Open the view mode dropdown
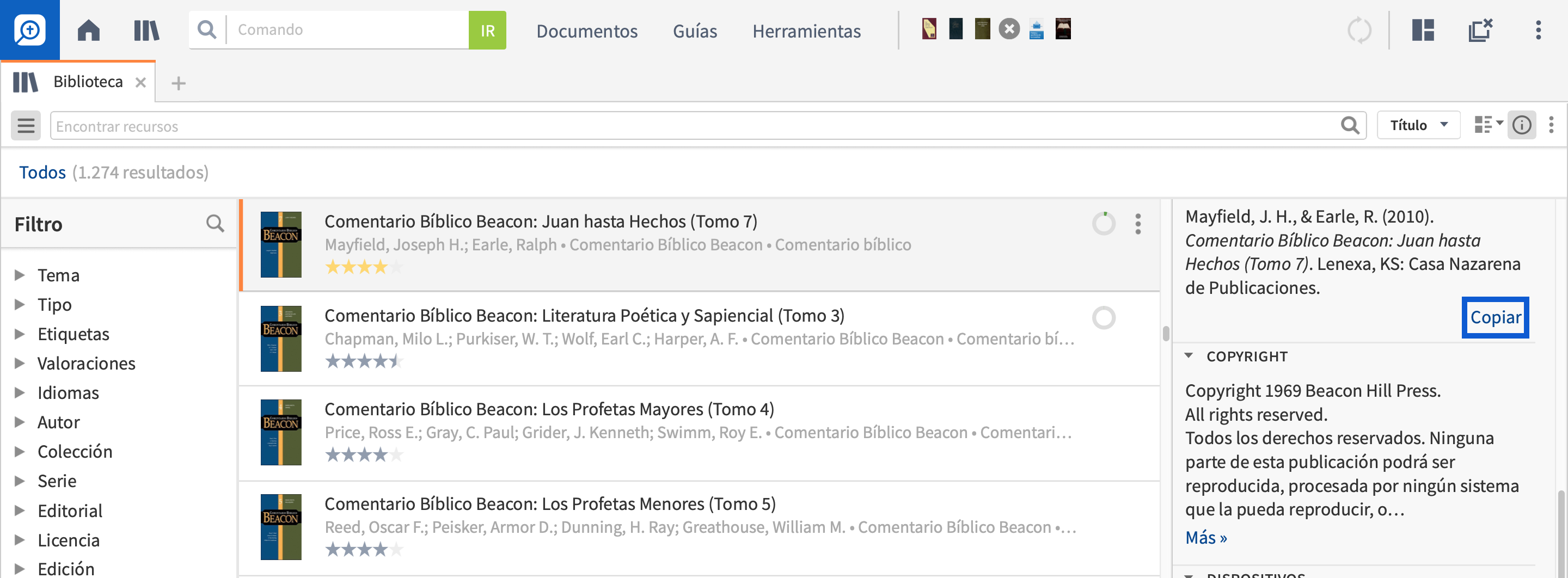This screenshot has height=578, width=1568. (x=1489, y=125)
